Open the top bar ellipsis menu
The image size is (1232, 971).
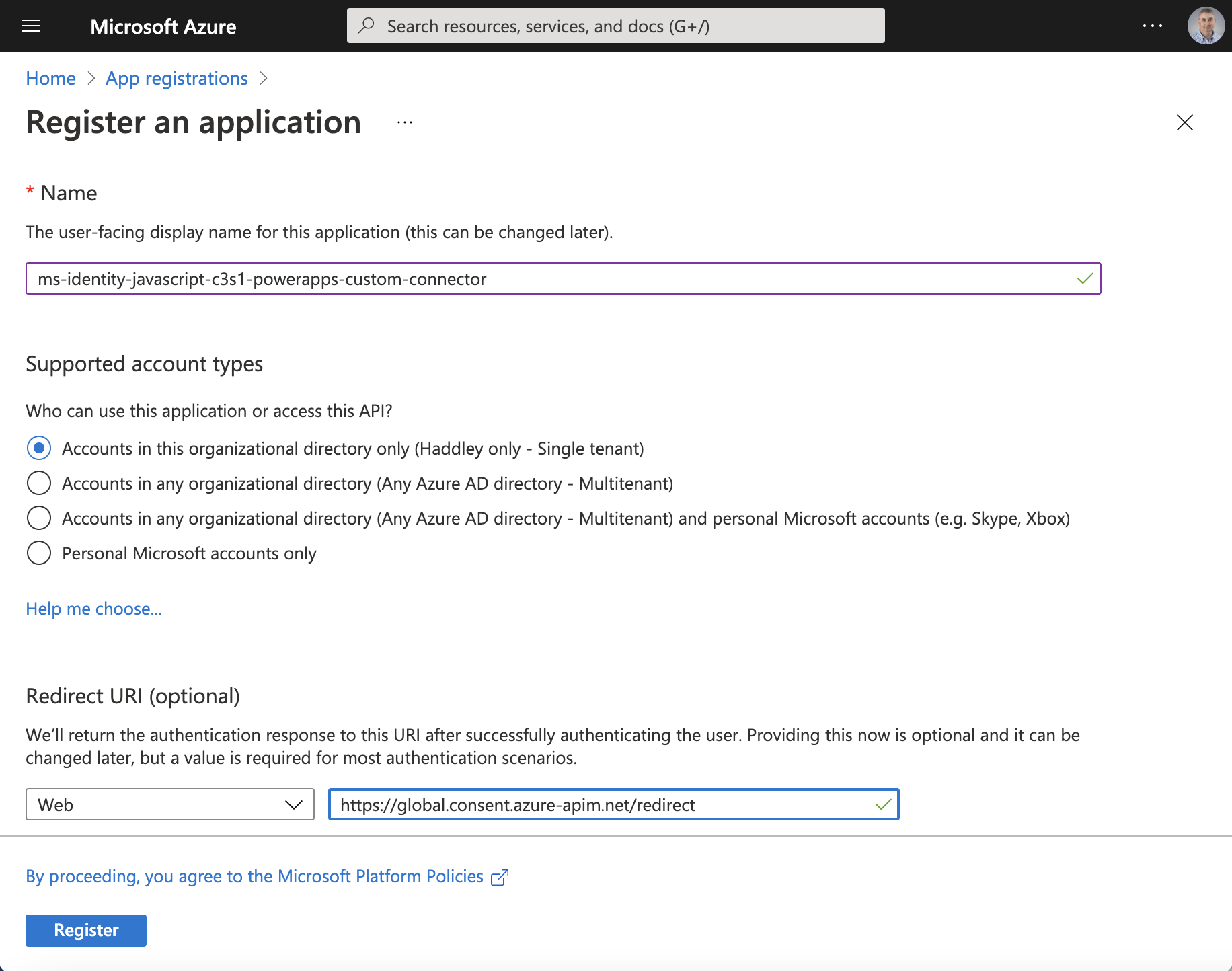tap(1152, 26)
